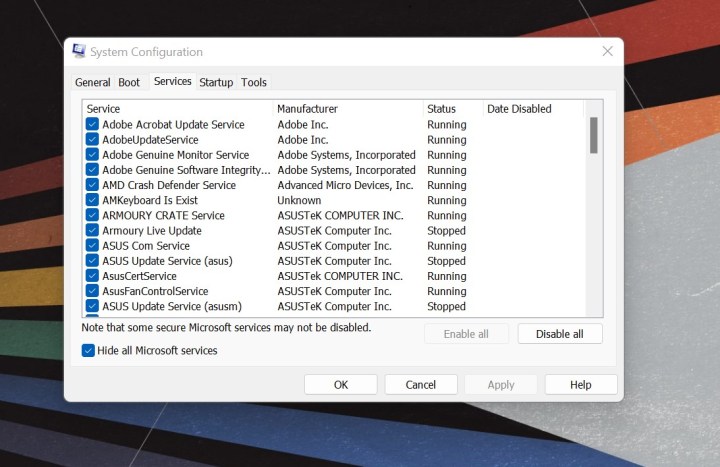Close the System Configuration window
Screen dimensions: 720x467
tap(608, 51)
